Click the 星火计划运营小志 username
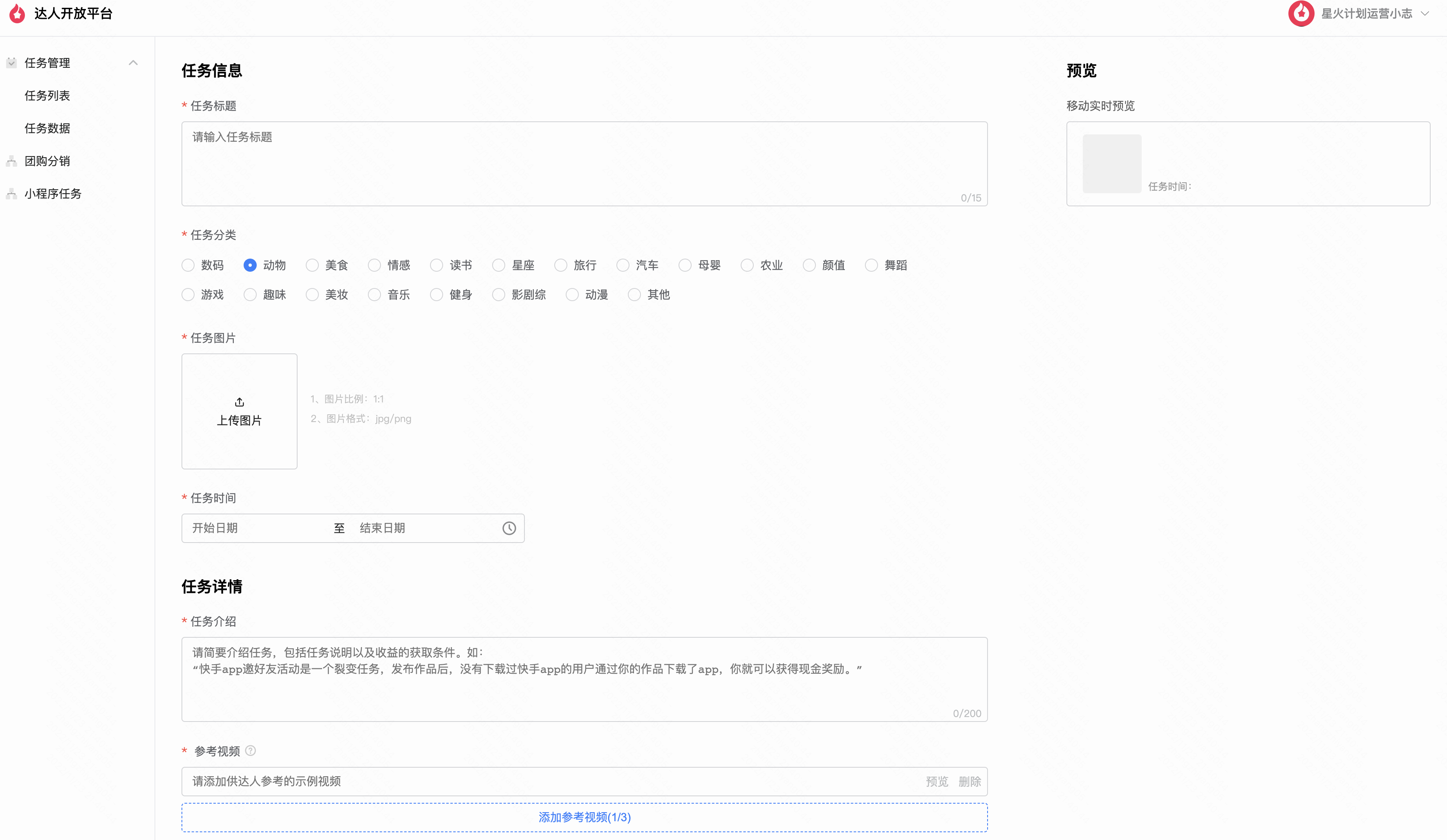The image size is (1447, 840). pyautogui.click(x=1366, y=14)
